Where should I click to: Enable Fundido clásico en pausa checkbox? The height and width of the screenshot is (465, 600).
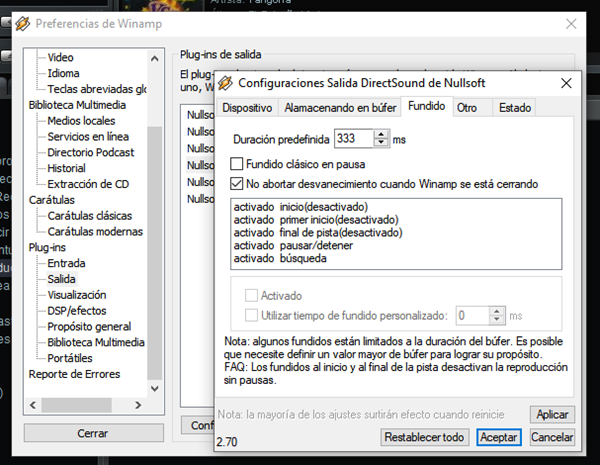[x=236, y=164]
